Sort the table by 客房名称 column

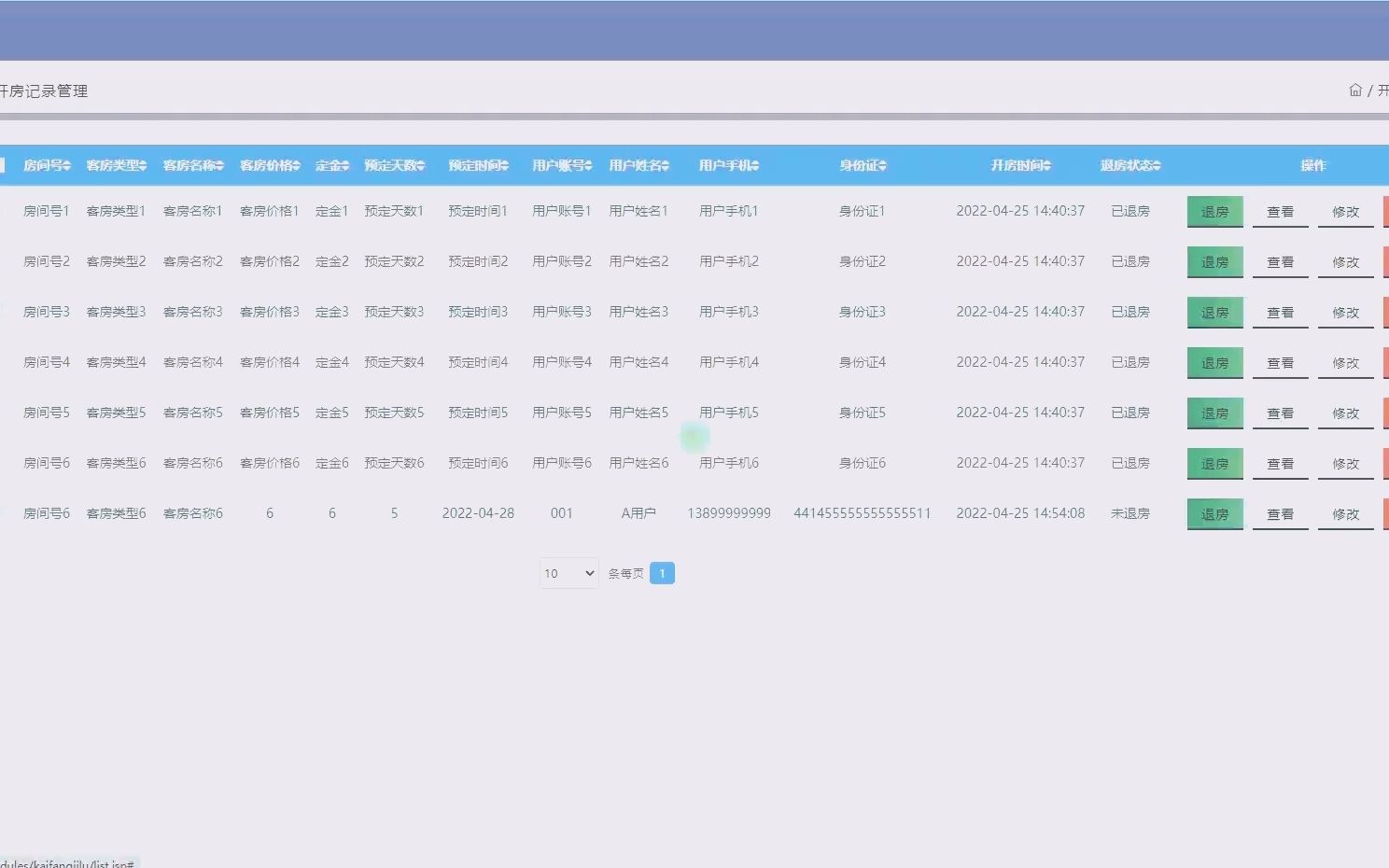pos(193,165)
